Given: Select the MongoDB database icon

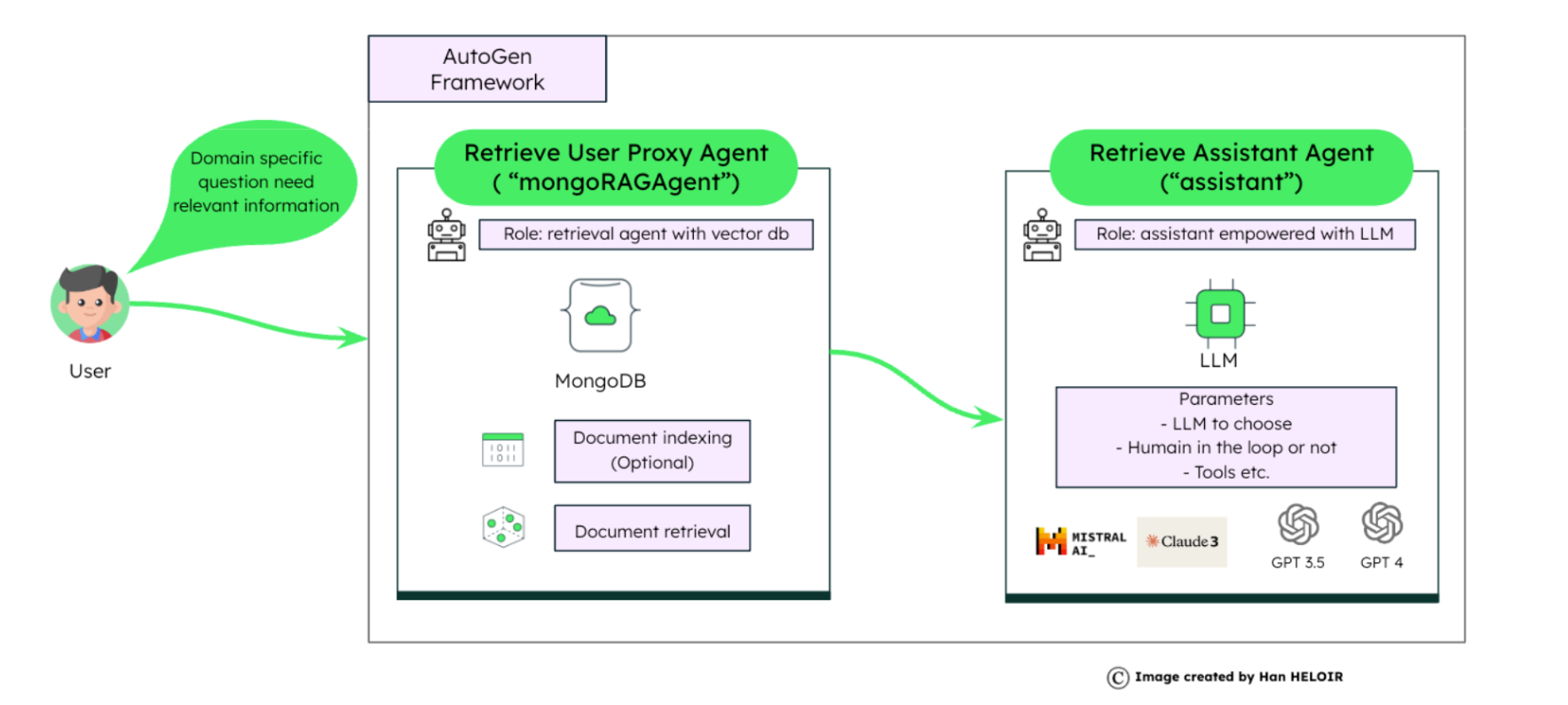Looking at the screenshot, I should tap(601, 315).
